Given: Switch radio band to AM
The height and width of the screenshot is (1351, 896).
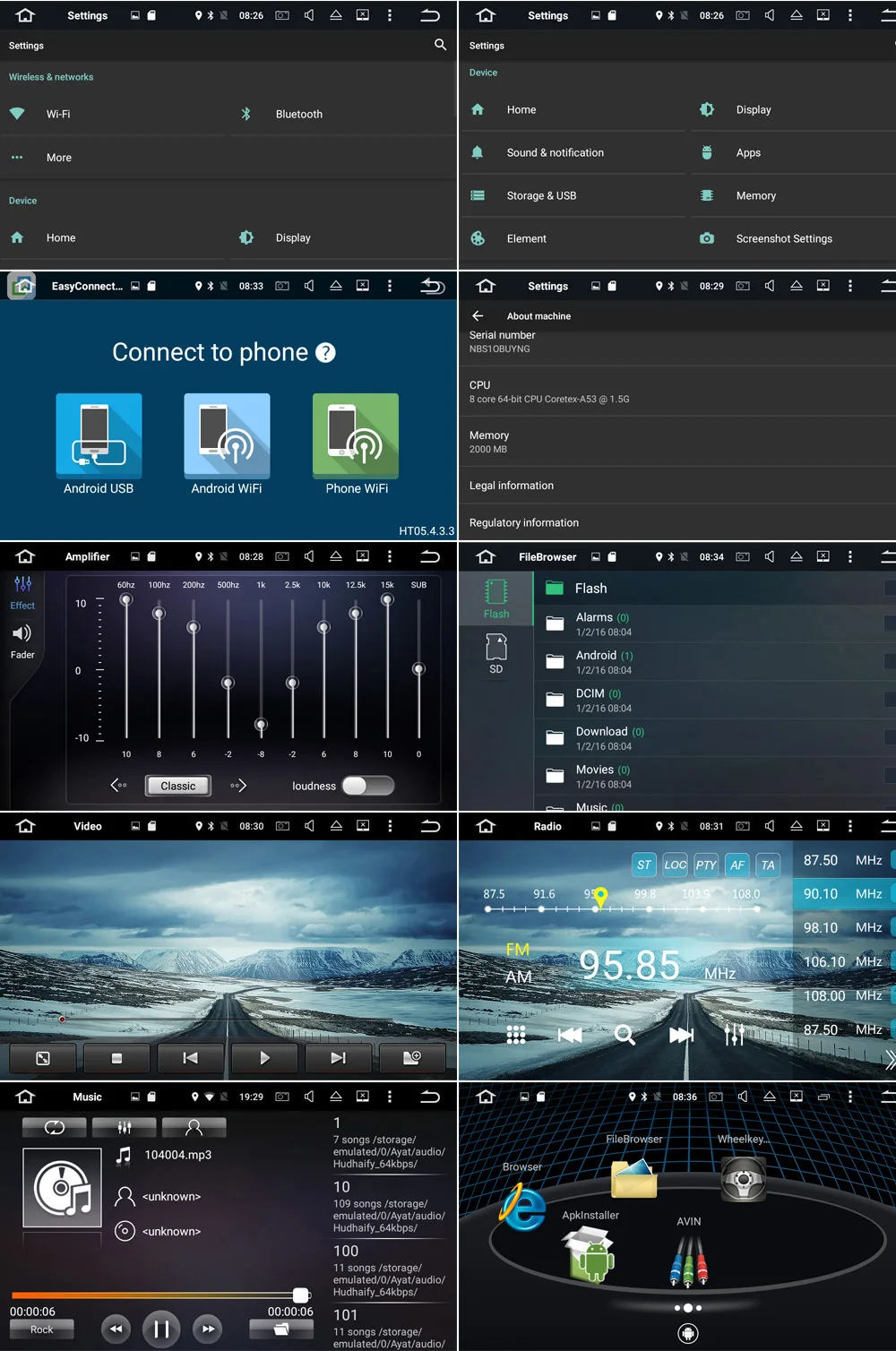Looking at the screenshot, I should pos(519,977).
